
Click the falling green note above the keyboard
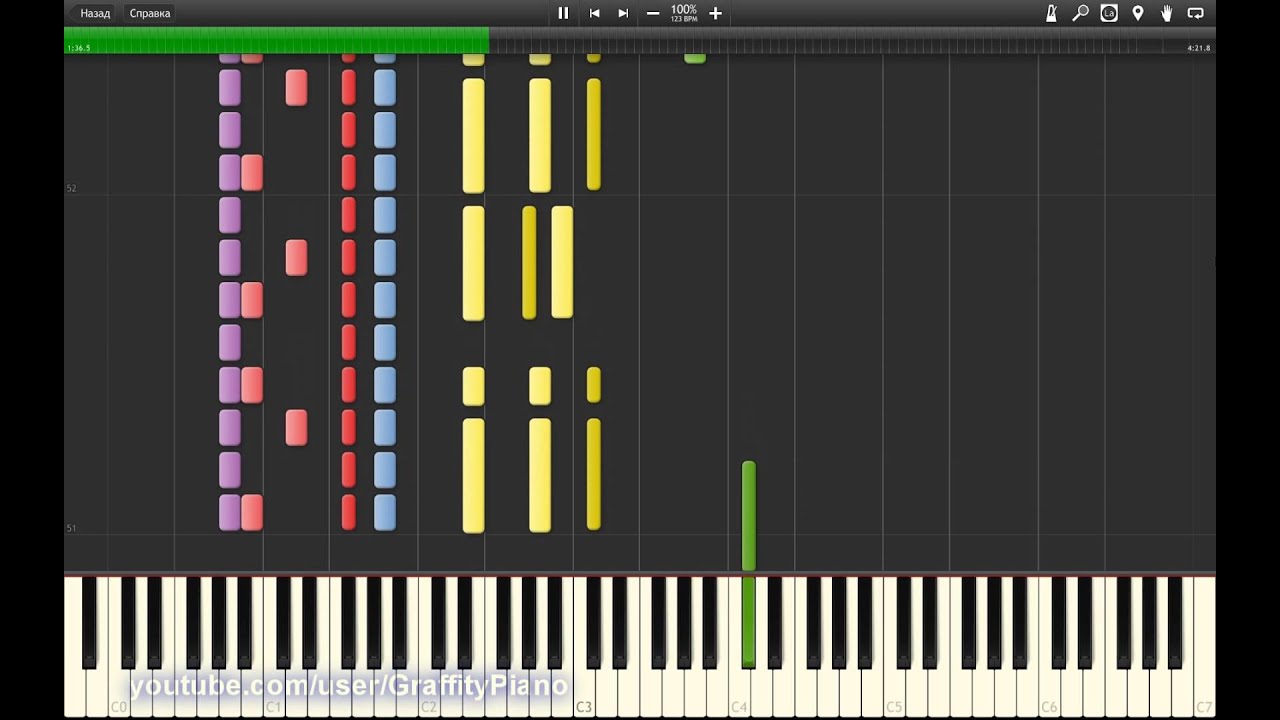pos(748,516)
